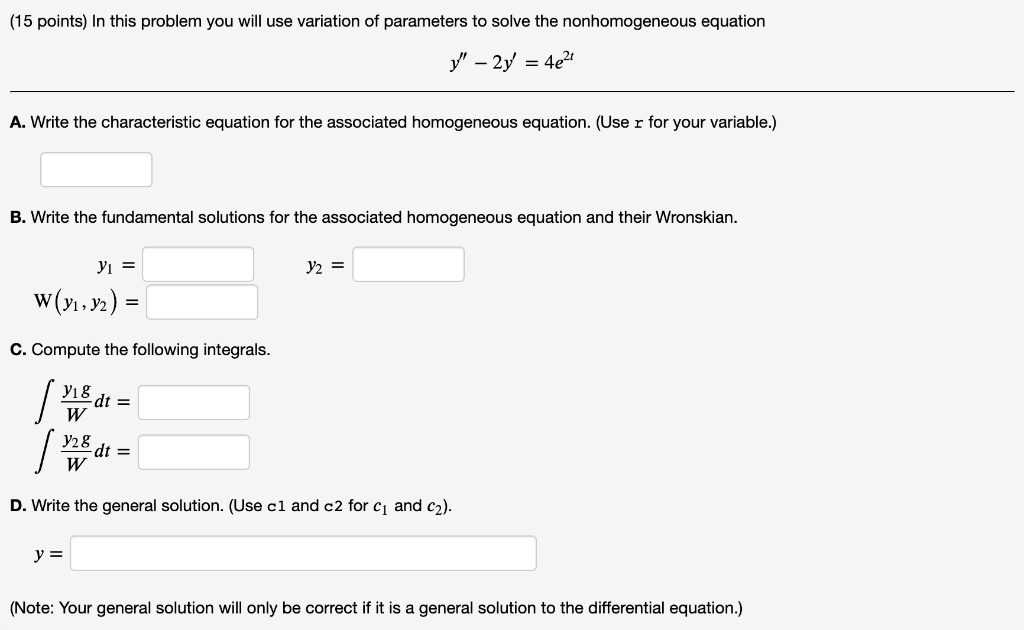Screen dimensions: 1024x630
Task: Click the 15 points problem statement
Action: pos(390,21)
